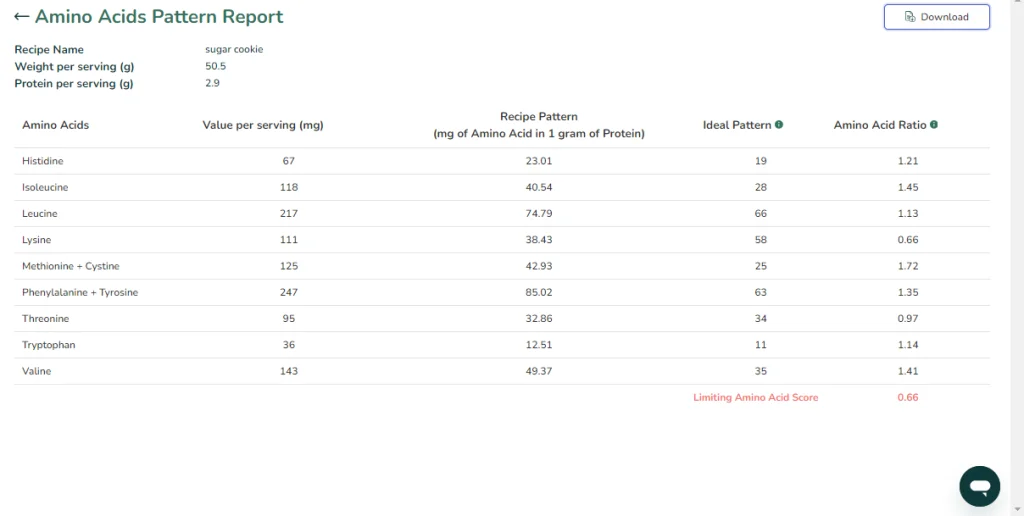Screen dimensions: 1024x516
Task: Click the Download button
Action: coord(936,17)
